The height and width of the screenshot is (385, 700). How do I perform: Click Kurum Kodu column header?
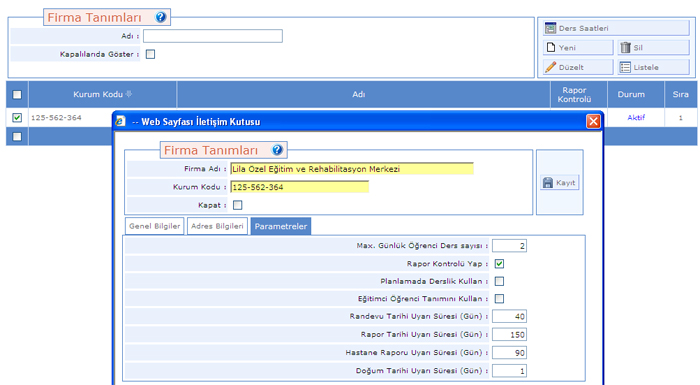tap(102, 94)
